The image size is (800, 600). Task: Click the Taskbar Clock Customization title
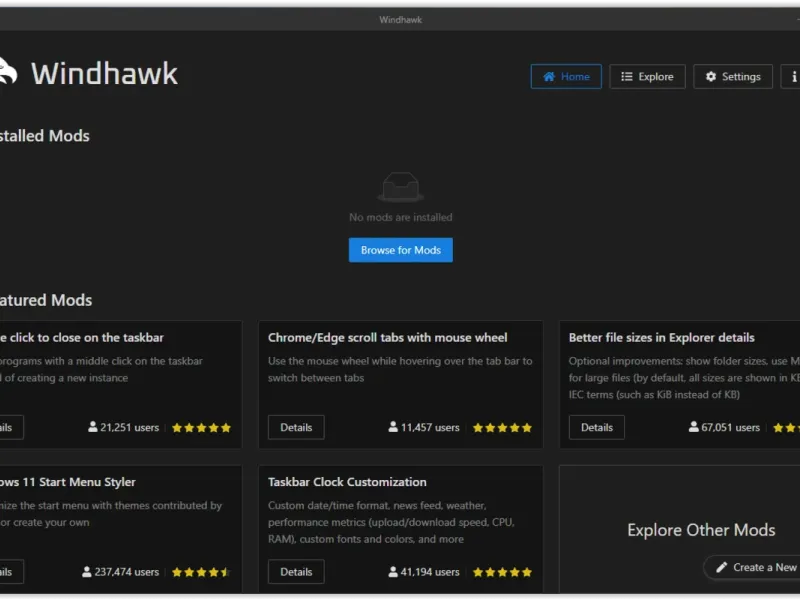347,482
